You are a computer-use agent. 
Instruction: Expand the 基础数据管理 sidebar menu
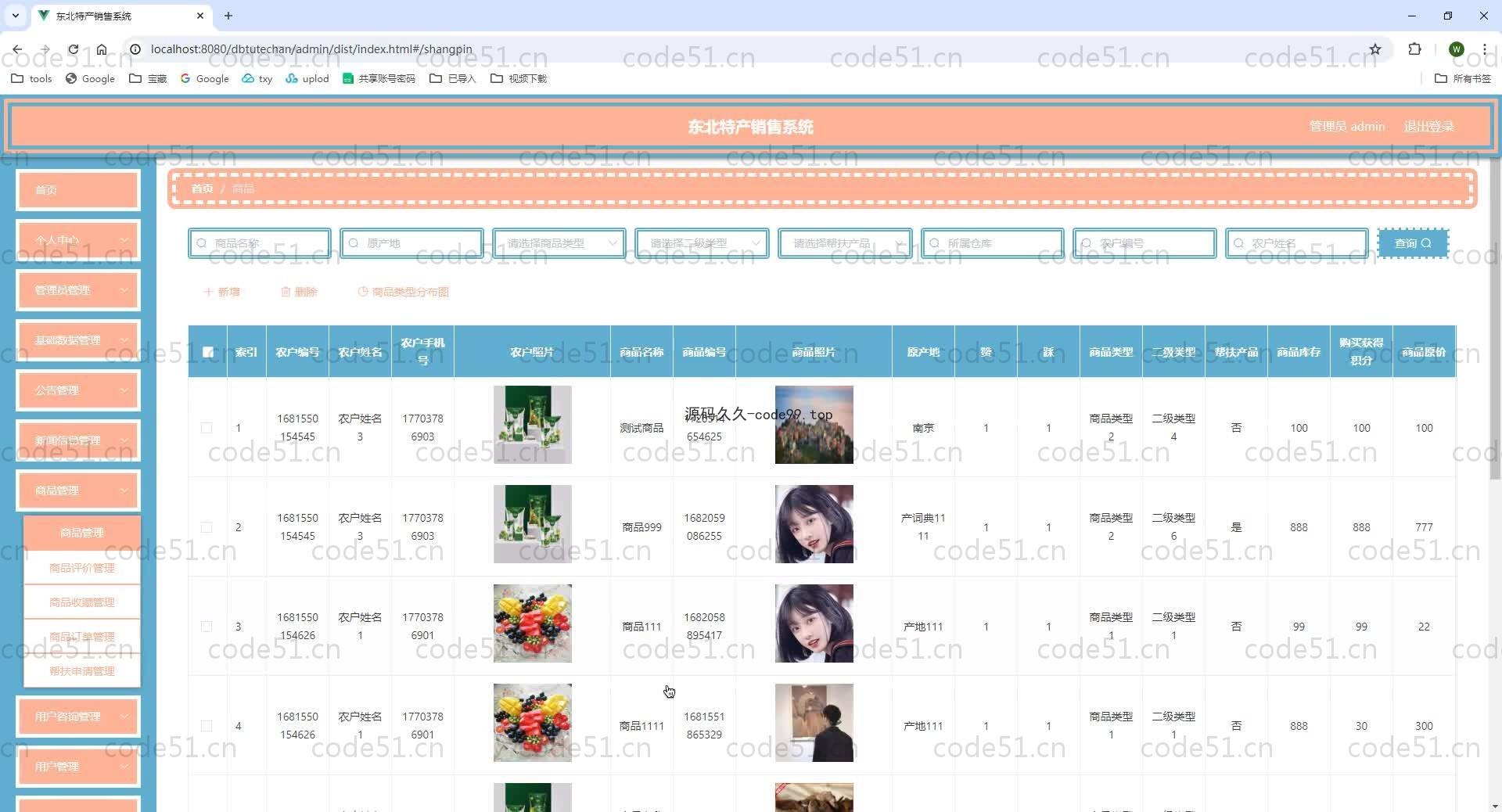click(78, 340)
